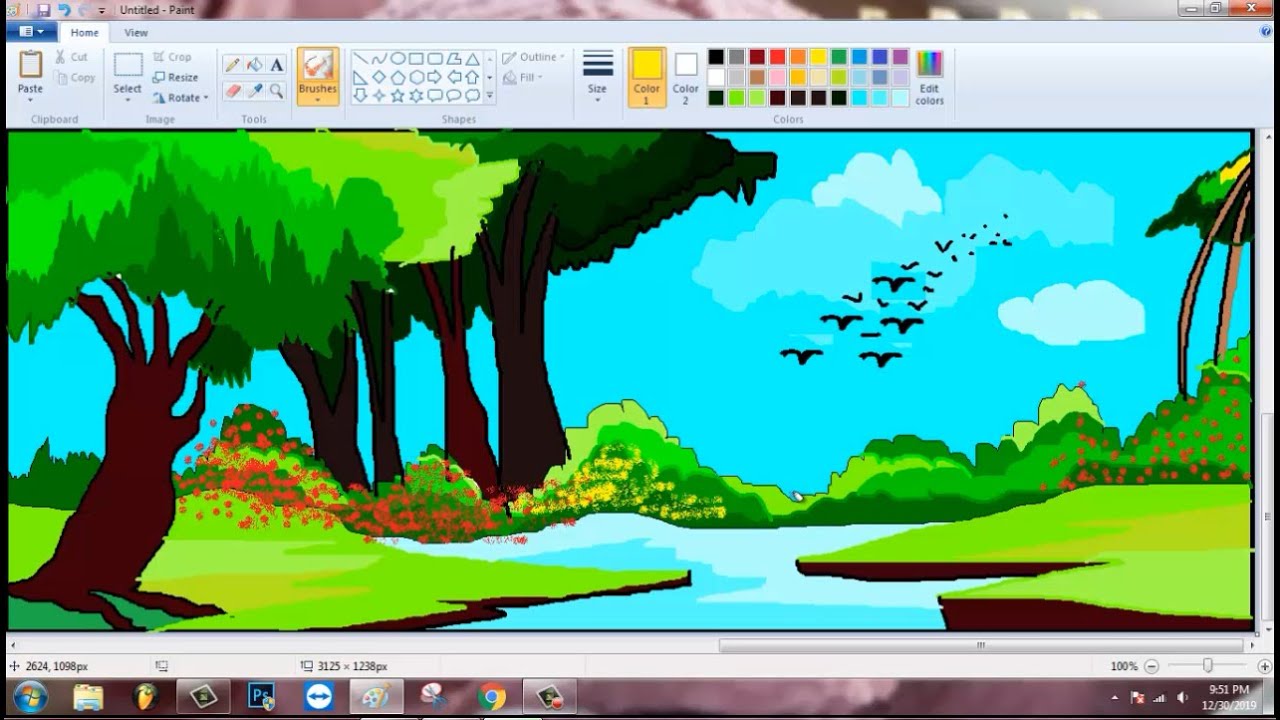The image size is (1280, 720).
Task: Select the Pentagon shape
Action: [x=398, y=77]
